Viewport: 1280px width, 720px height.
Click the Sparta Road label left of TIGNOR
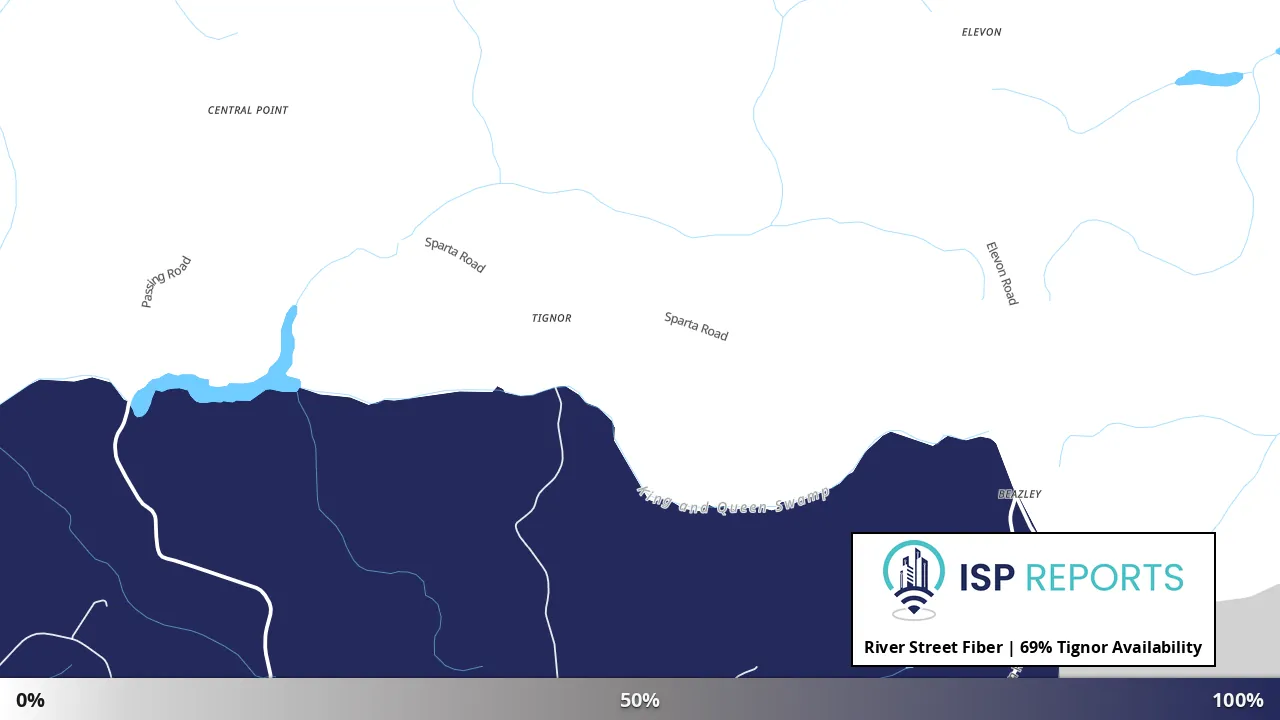455,255
